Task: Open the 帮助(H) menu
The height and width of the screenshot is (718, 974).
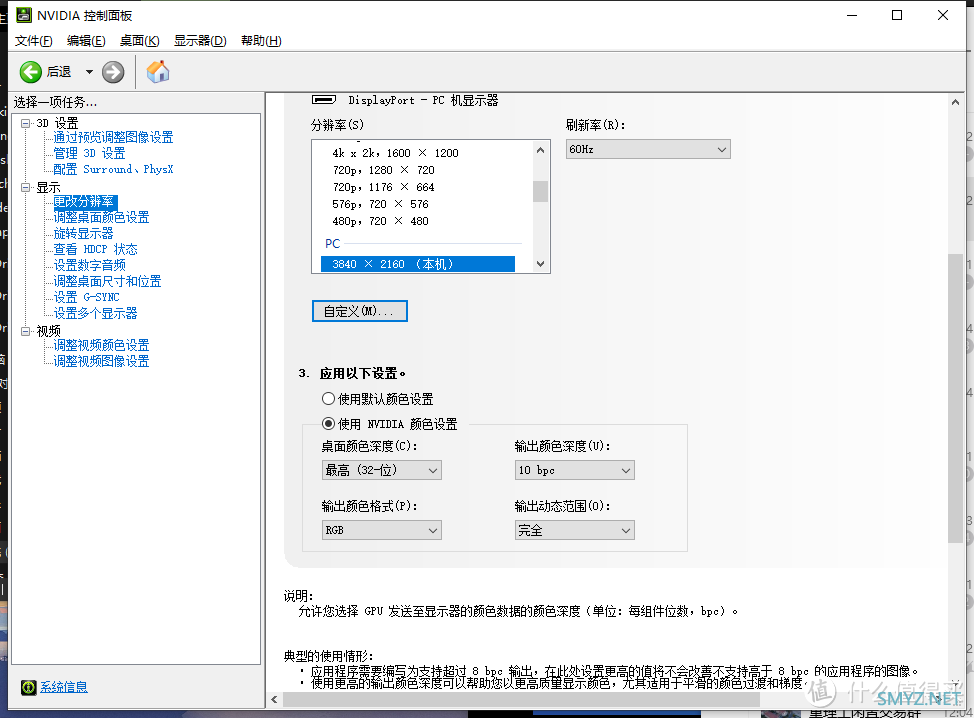Action: [x=261, y=41]
